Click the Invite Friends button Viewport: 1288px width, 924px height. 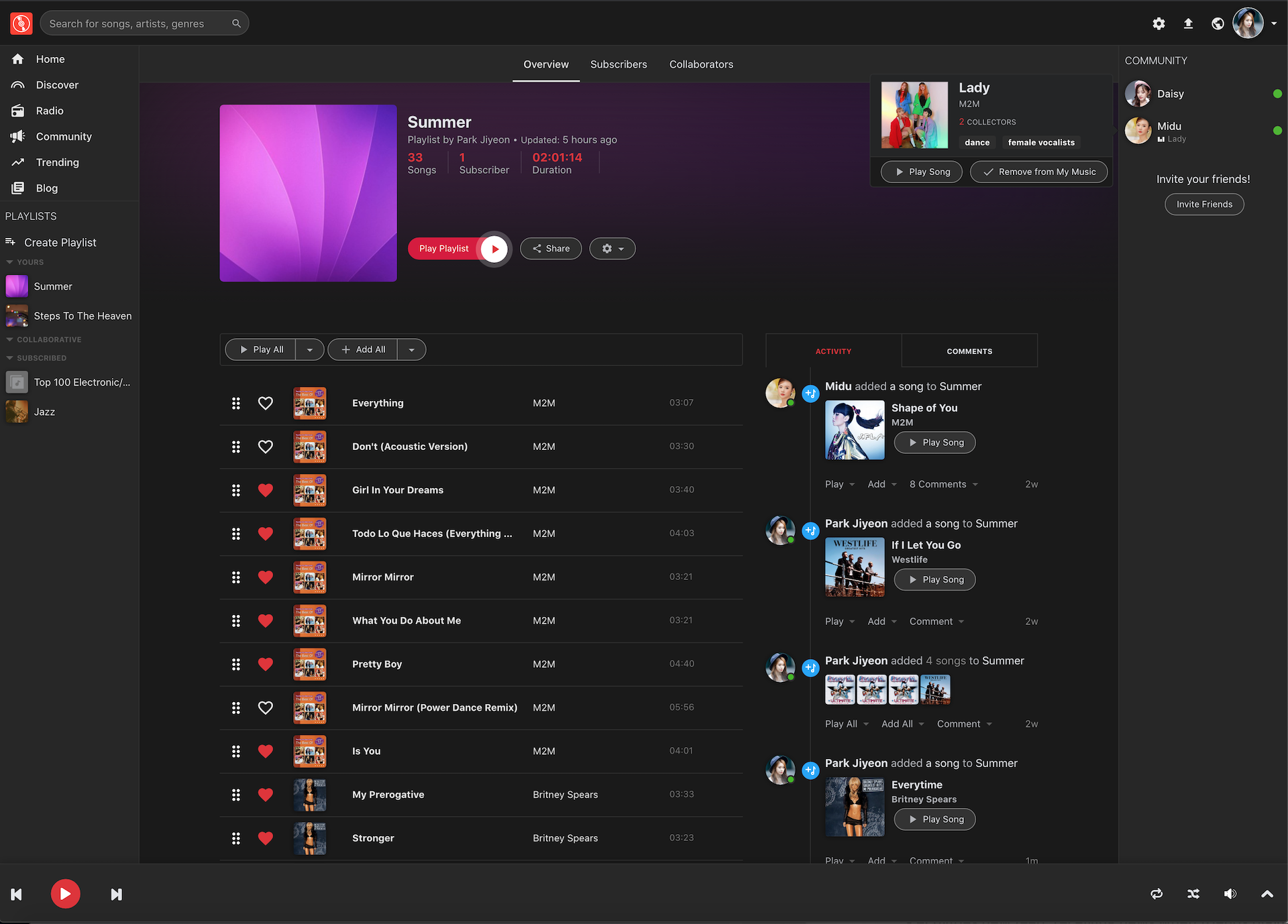point(1204,203)
